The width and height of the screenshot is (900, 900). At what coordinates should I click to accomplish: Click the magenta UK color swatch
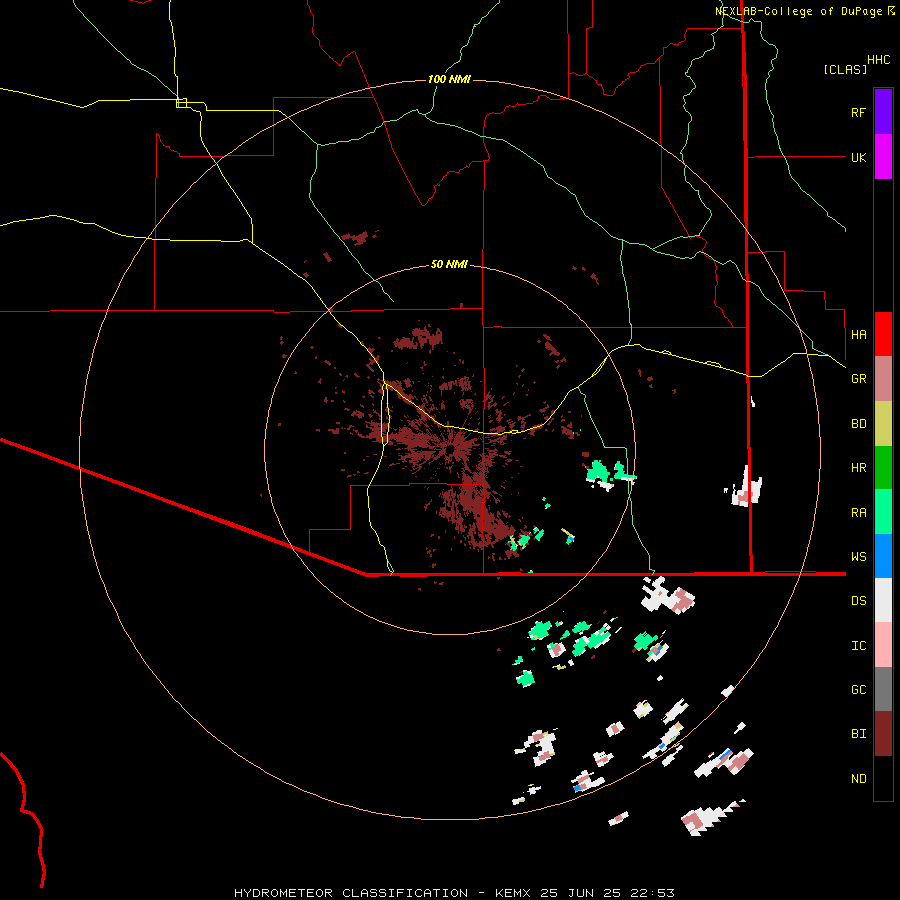(883, 157)
